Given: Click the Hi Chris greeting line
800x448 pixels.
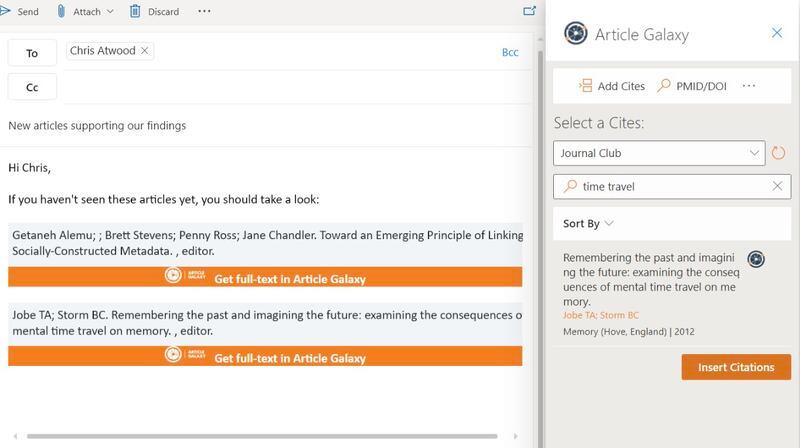Looking at the screenshot, I should (30, 167).
